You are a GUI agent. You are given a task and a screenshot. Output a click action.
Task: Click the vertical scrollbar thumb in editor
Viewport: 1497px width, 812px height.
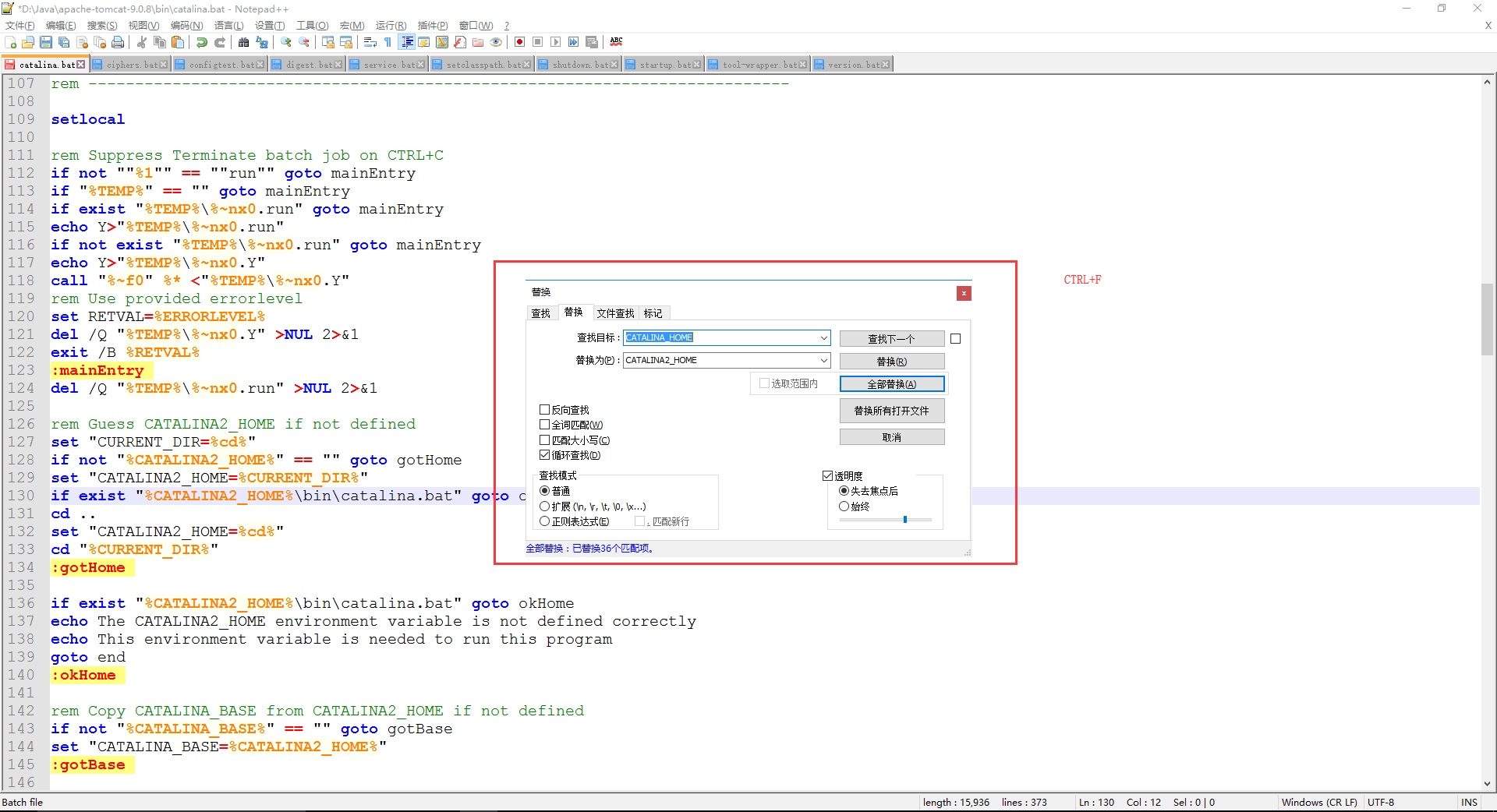click(1488, 320)
